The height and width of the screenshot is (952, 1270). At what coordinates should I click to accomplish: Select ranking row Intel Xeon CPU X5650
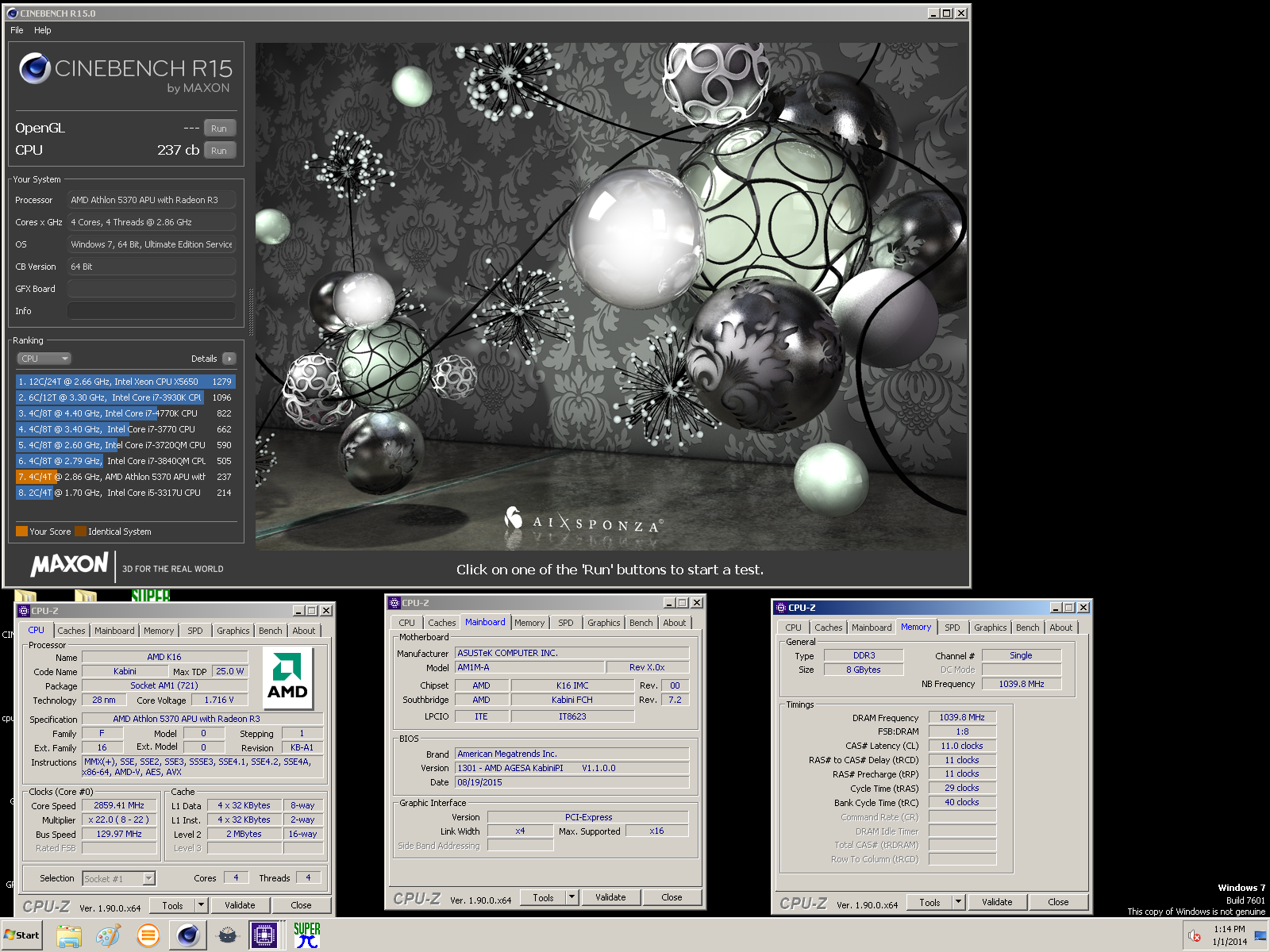pyautogui.click(x=125, y=382)
